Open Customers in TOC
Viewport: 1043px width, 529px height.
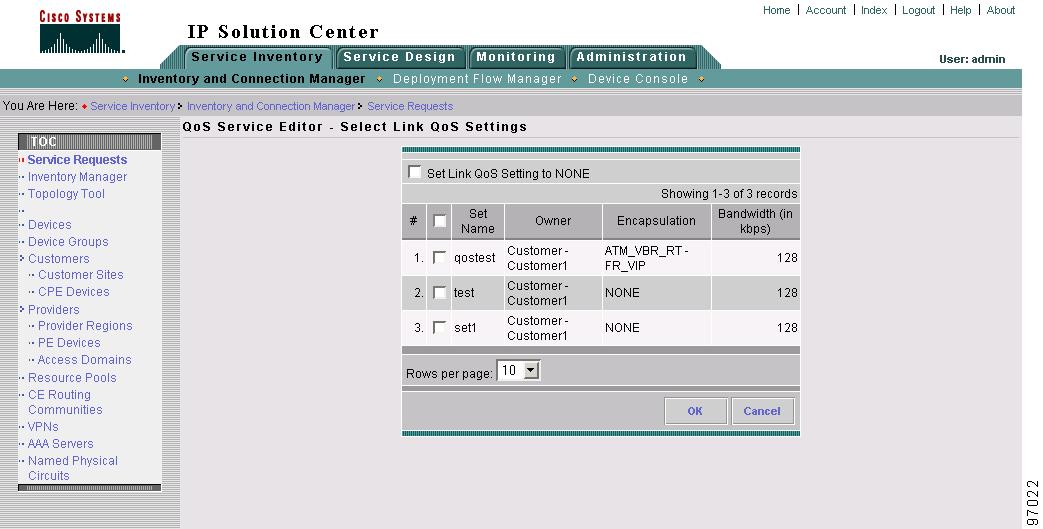click(59, 259)
